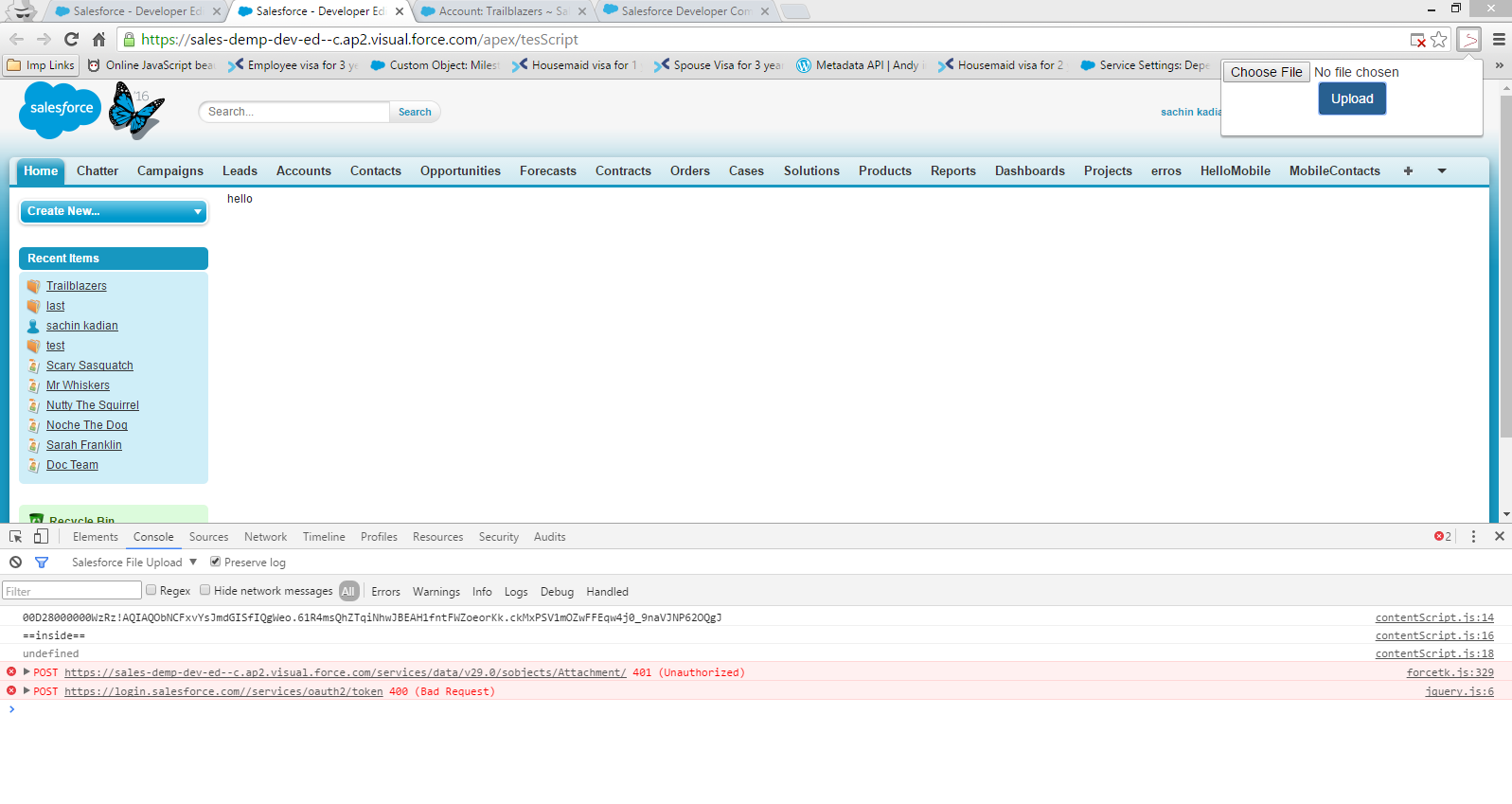The width and height of the screenshot is (1512, 804).
Task: Click the blocked popup icon in address bar
Action: [1417, 40]
